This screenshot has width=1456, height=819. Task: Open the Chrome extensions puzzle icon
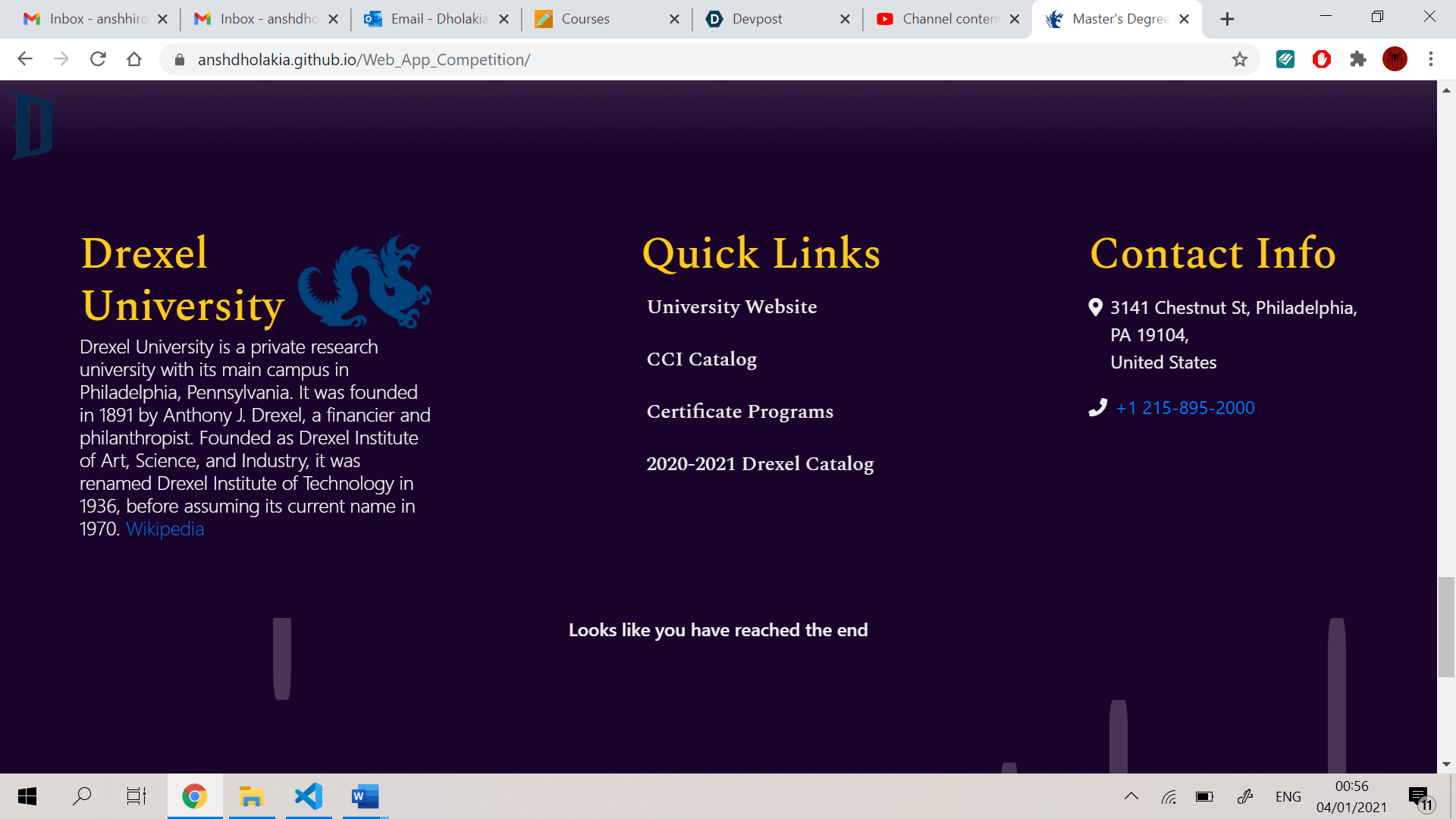click(x=1357, y=59)
